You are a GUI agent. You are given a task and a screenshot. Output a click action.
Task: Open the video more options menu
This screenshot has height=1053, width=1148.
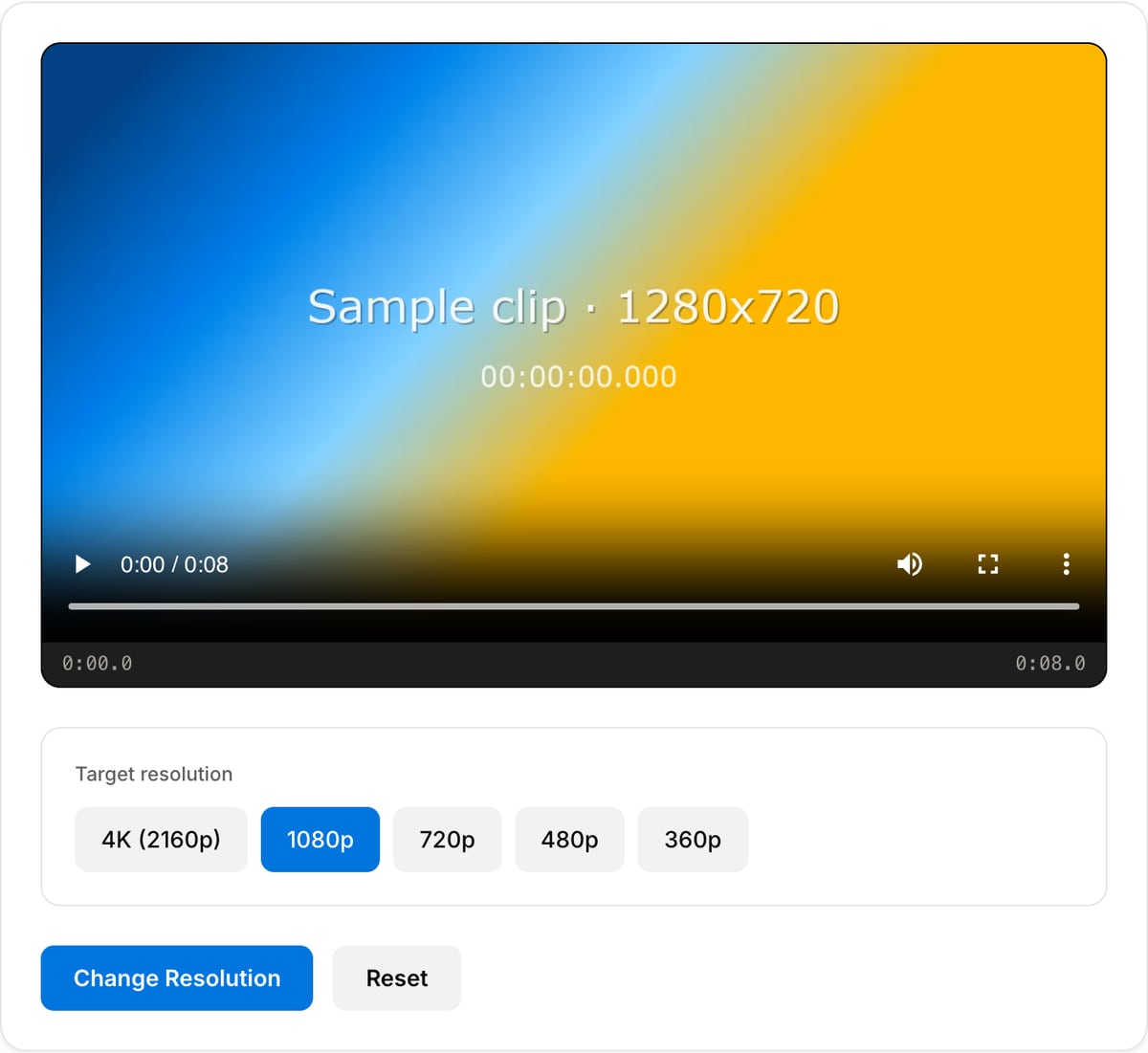[1066, 564]
